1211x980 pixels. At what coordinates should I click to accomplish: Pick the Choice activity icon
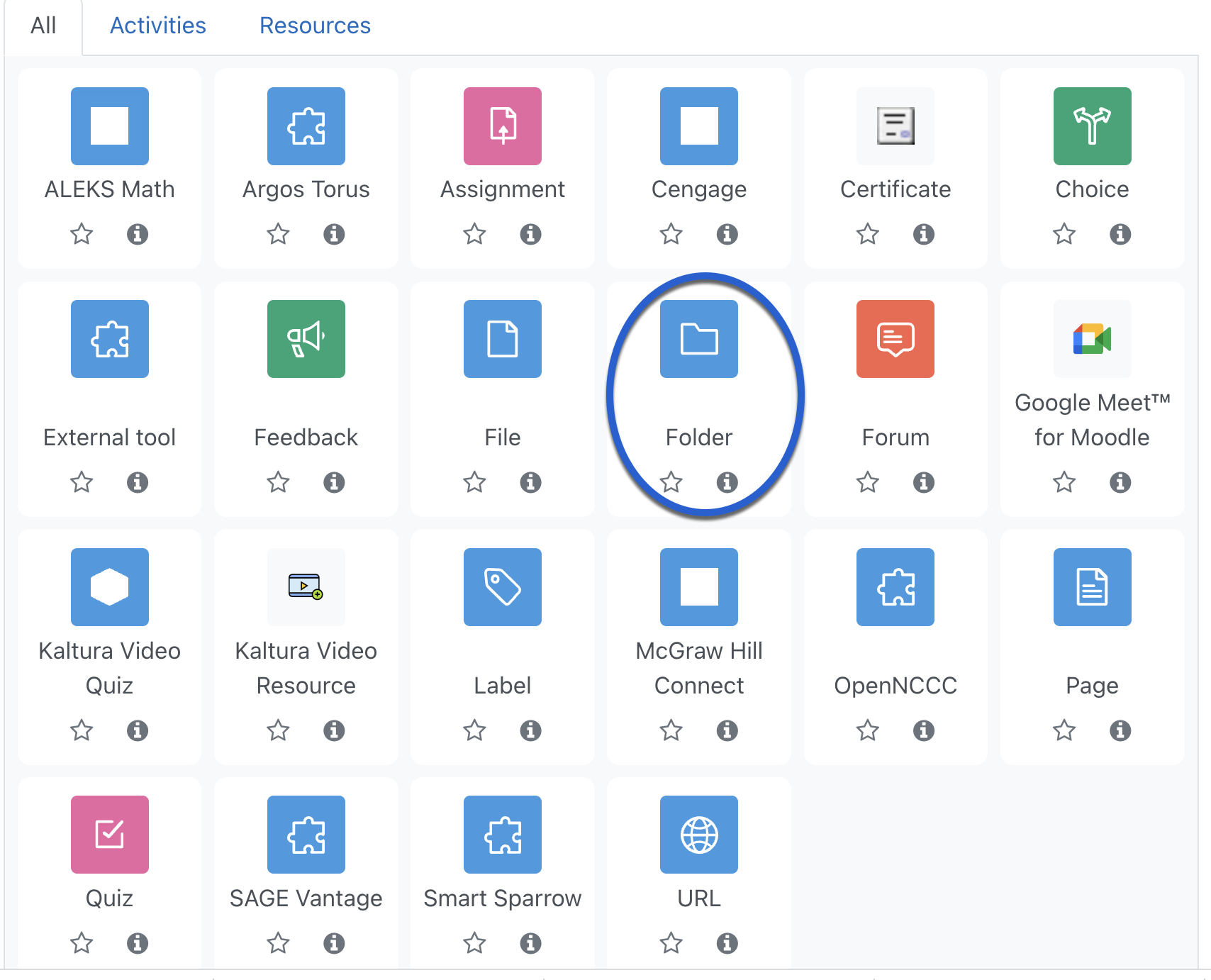click(1093, 126)
